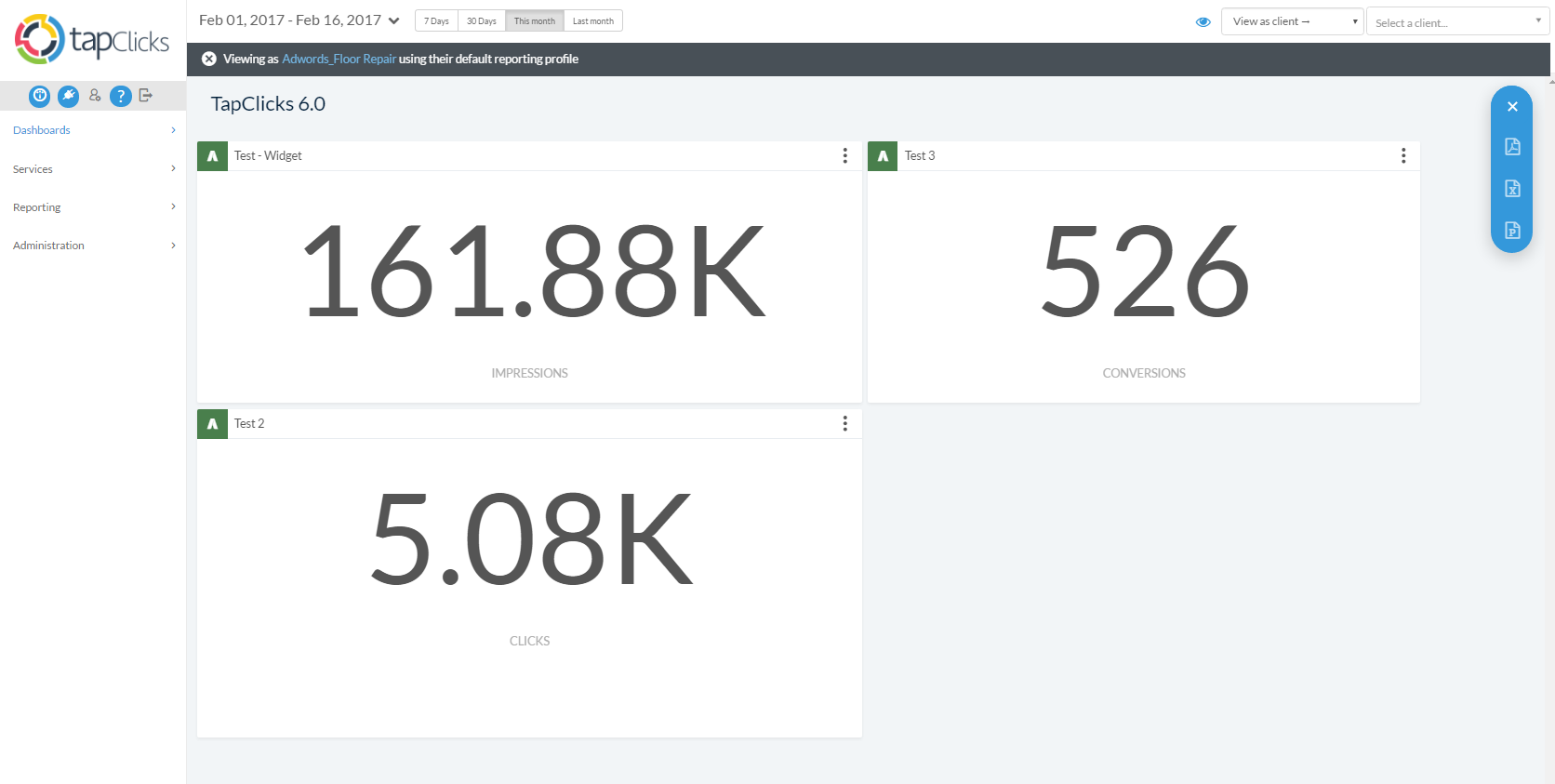Open the user settings icon

tap(95, 95)
